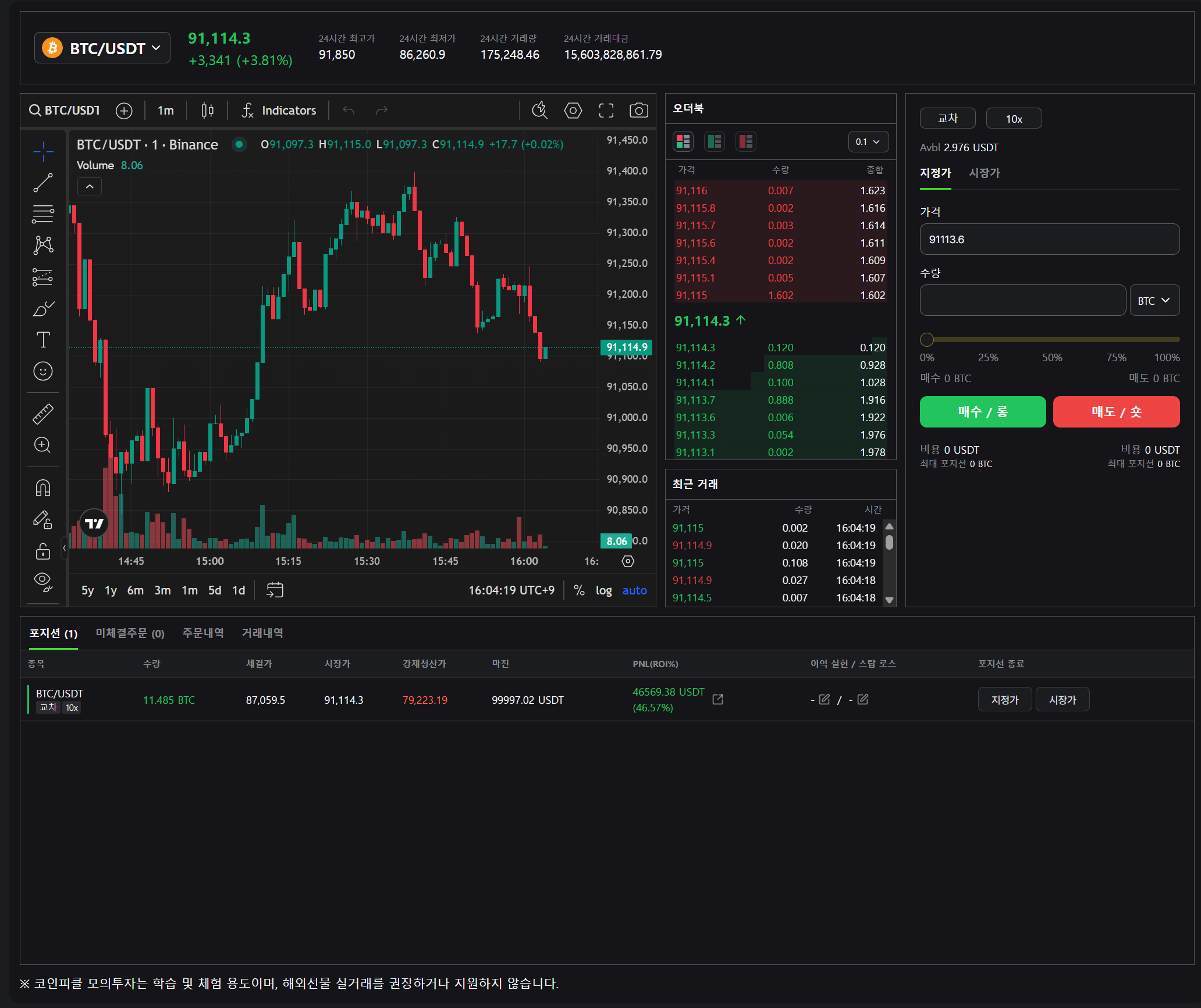Take a chart snapshot with camera icon
Image resolution: width=1201 pixels, height=1008 pixels.
pyautogui.click(x=638, y=111)
